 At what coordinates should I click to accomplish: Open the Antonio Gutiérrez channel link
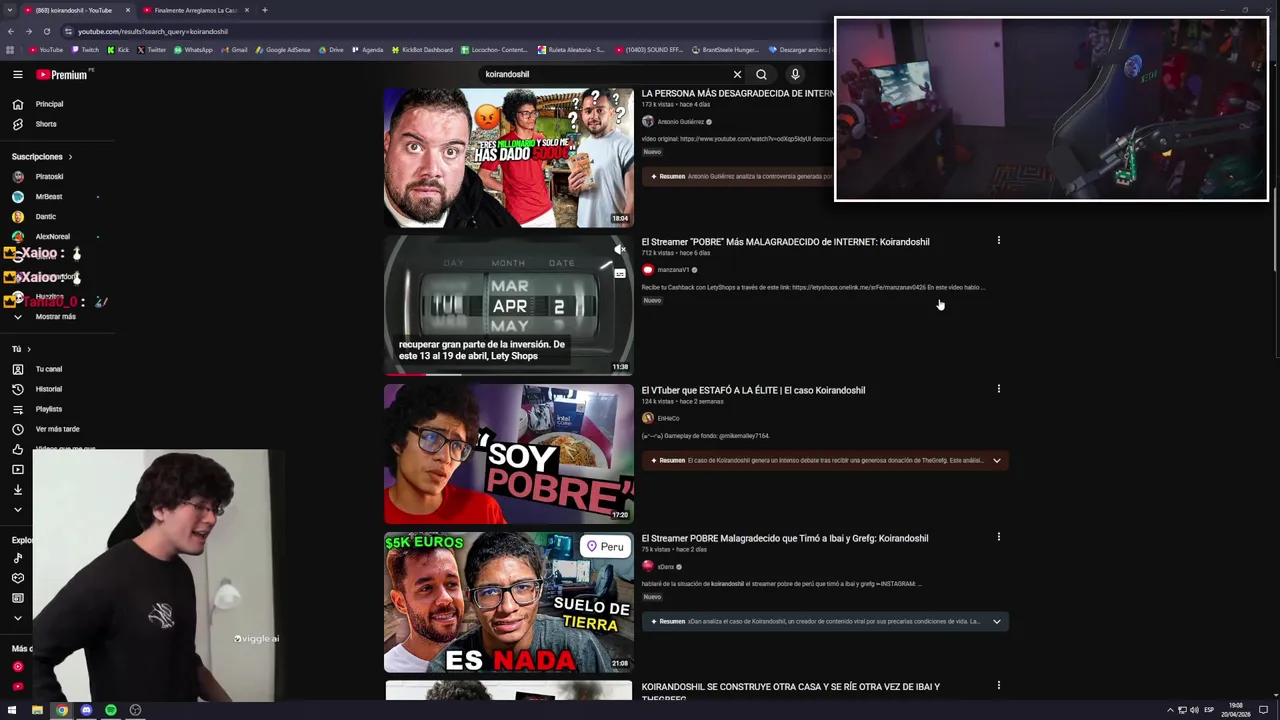680,122
